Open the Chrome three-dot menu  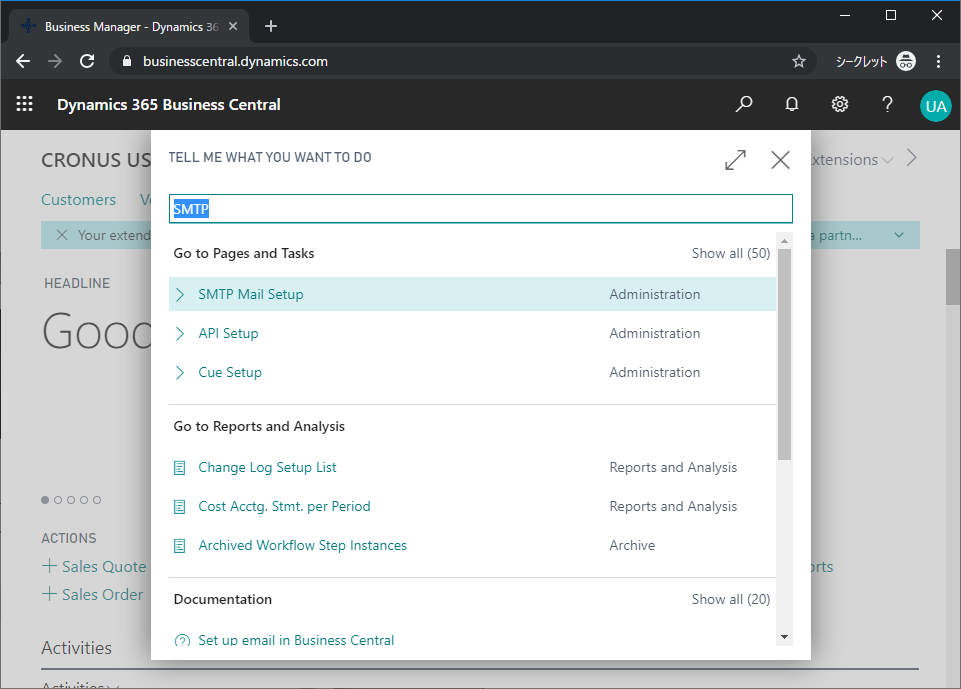[938, 61]
